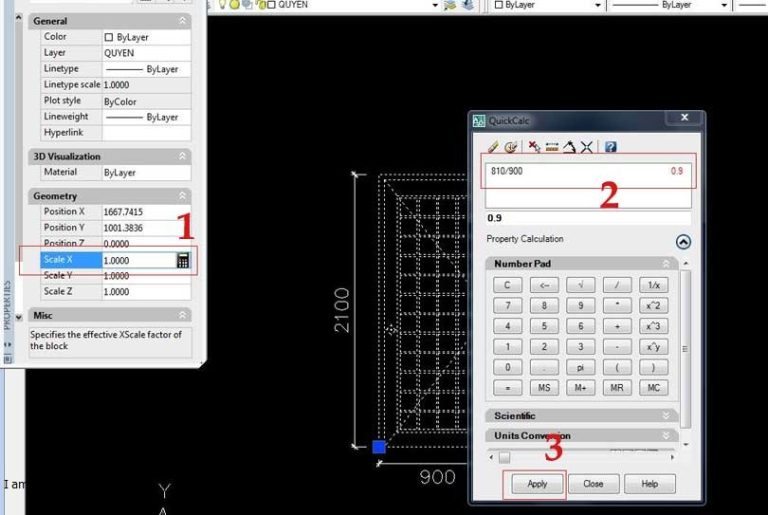Click the open parenthesis key

(617, 367)
